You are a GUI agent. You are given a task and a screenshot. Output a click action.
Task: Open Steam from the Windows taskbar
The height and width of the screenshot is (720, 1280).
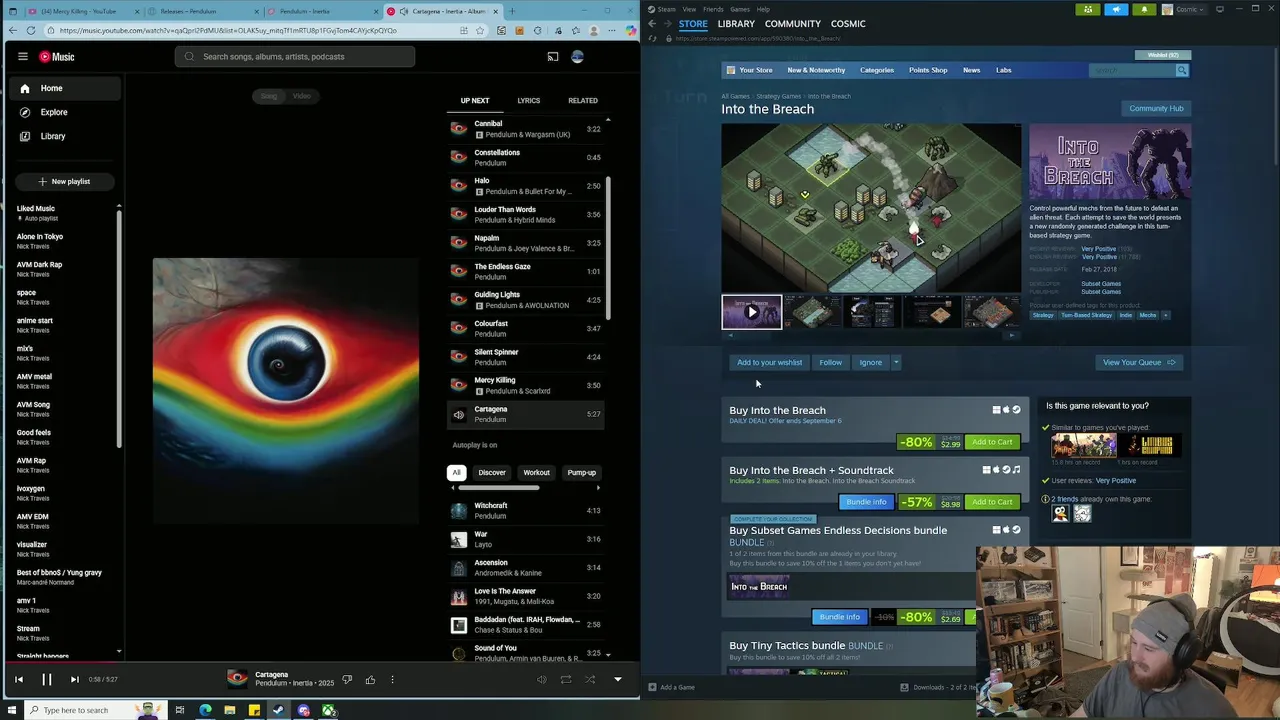pyautogui.click(x=279, y=710)
